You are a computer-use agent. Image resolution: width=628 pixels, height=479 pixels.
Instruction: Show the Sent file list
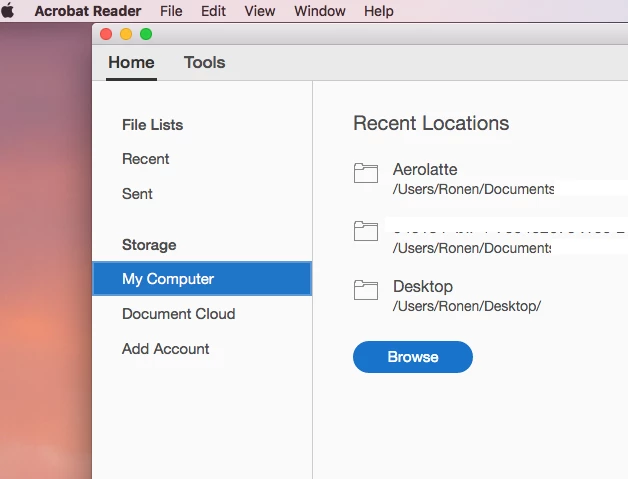137,194
